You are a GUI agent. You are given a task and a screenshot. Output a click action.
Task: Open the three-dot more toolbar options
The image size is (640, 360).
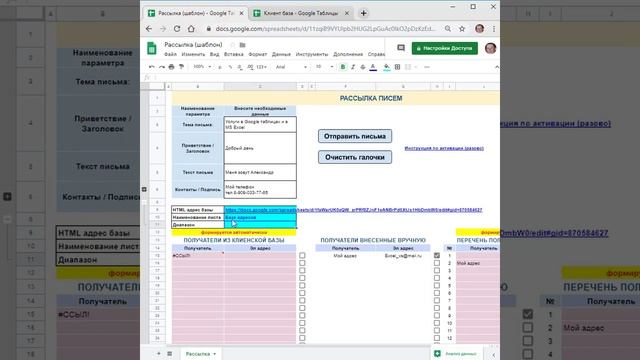pyautogui.click(x=427, y=67)
